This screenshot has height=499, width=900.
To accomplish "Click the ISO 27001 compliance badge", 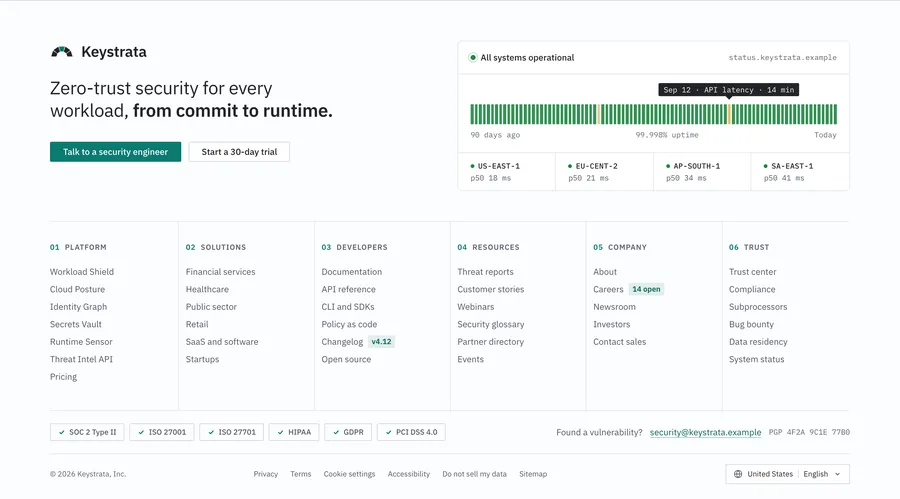I will pos(162,432).
